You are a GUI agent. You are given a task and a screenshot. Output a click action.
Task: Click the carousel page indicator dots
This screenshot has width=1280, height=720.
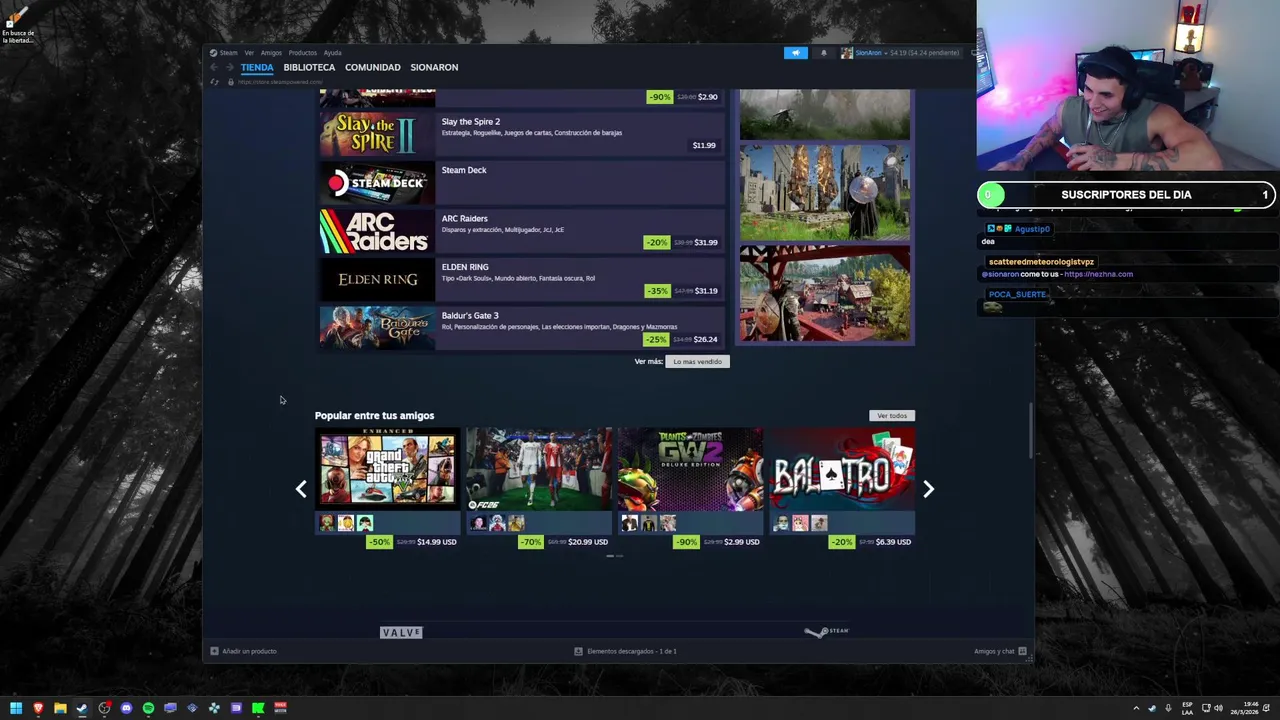click(615, 556)
